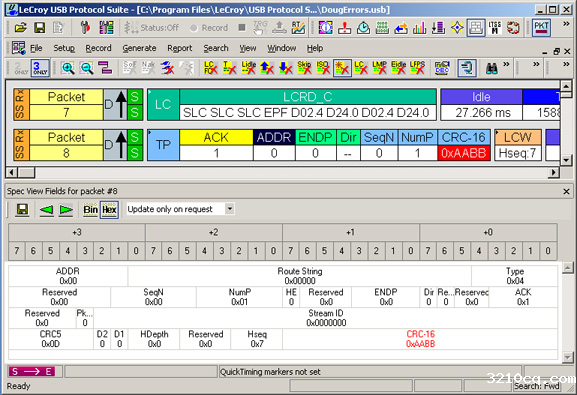577x395 pixels.
Task: Zoom out using the magnifier minus icon
Action: 86,68
